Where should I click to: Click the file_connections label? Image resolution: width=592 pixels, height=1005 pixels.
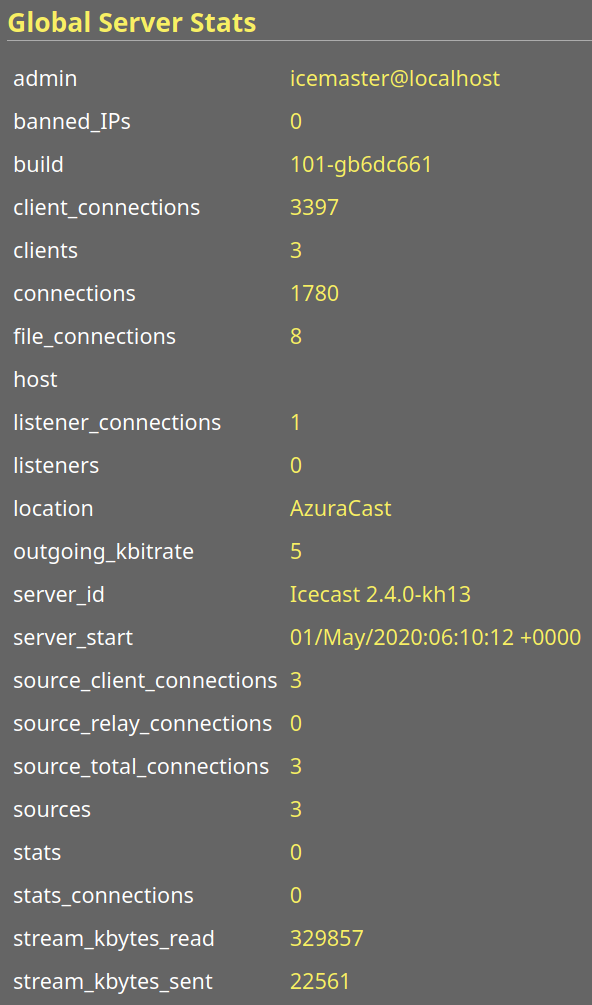(94, 336)
